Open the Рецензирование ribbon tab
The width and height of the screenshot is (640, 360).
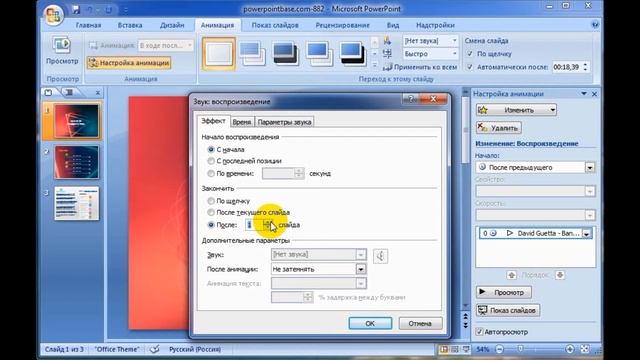coord(342,25)
